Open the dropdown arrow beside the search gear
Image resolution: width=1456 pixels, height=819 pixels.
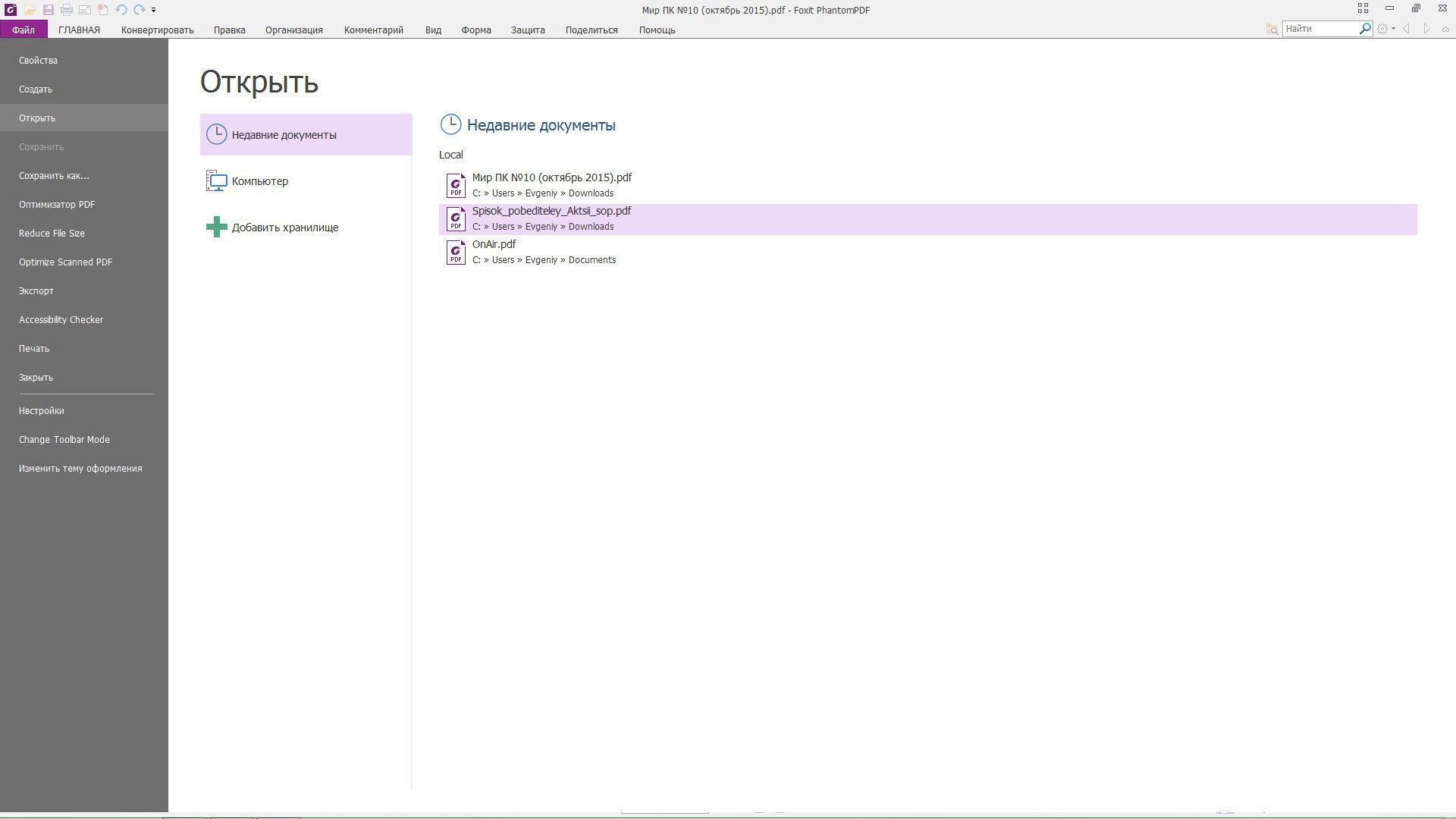[x=1393, y=29]
